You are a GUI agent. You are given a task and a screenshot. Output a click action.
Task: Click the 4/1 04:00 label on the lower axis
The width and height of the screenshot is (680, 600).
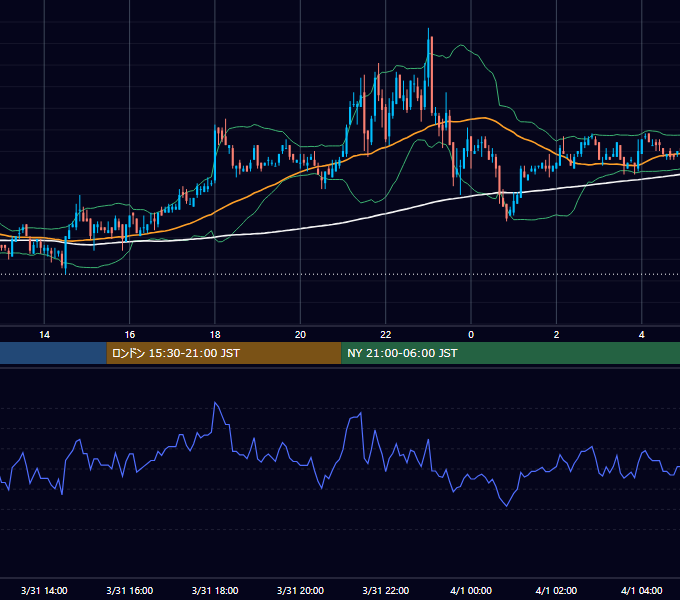[x=641, y=590]
